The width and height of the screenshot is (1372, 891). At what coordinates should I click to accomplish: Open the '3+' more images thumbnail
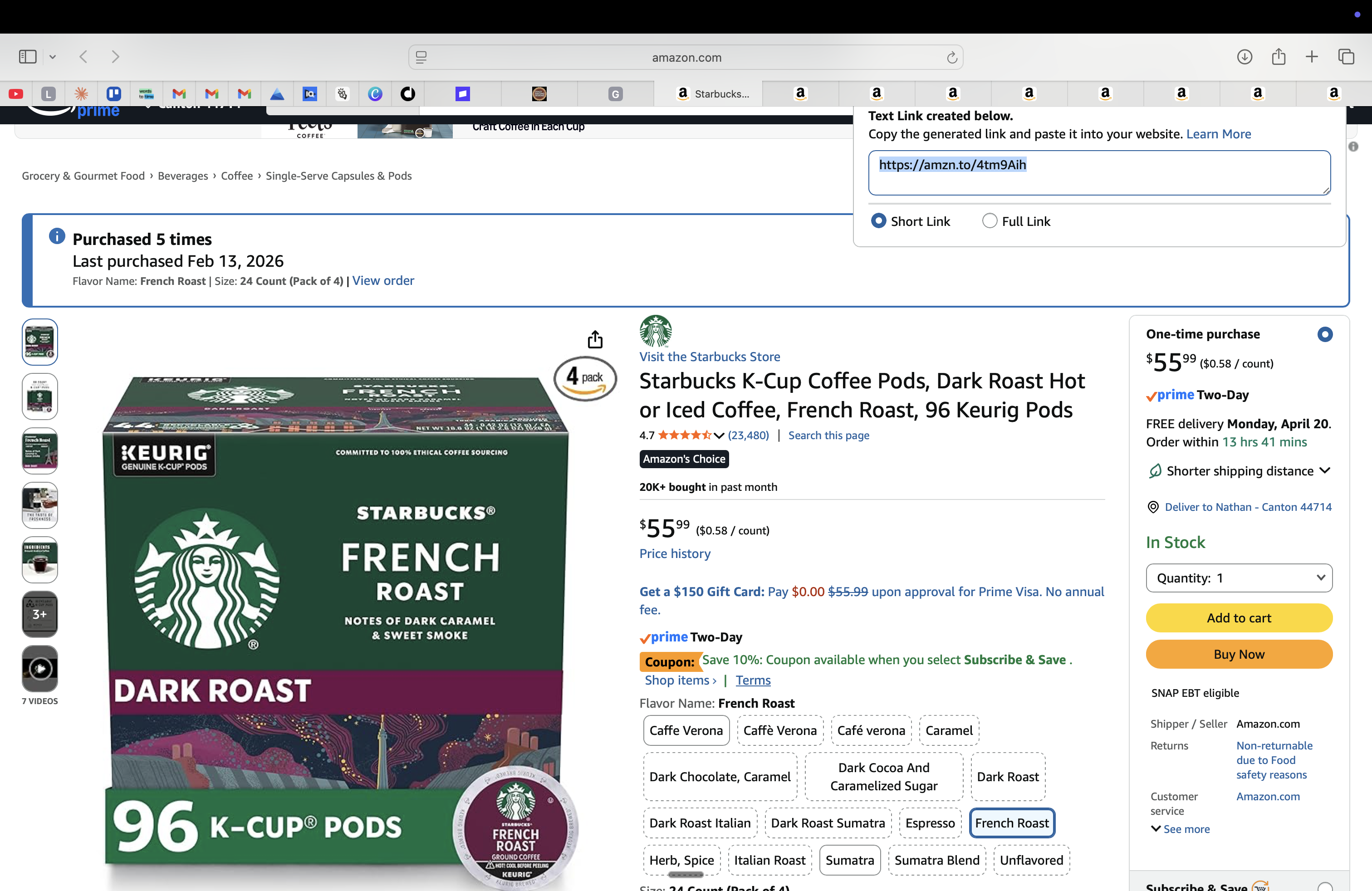pyautogui.click(x=40, y=614)
